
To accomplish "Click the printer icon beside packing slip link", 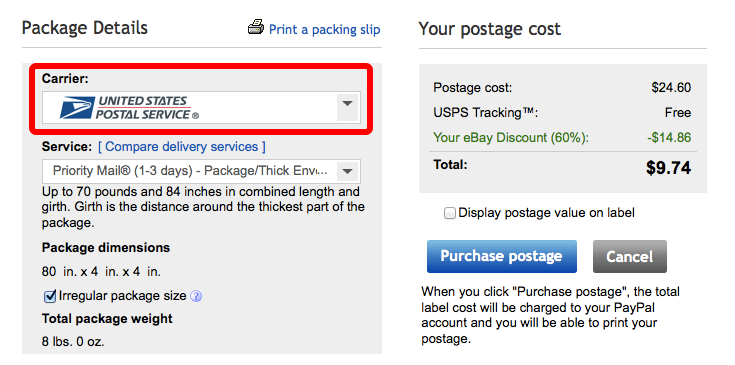I will (x=256, y=27).
